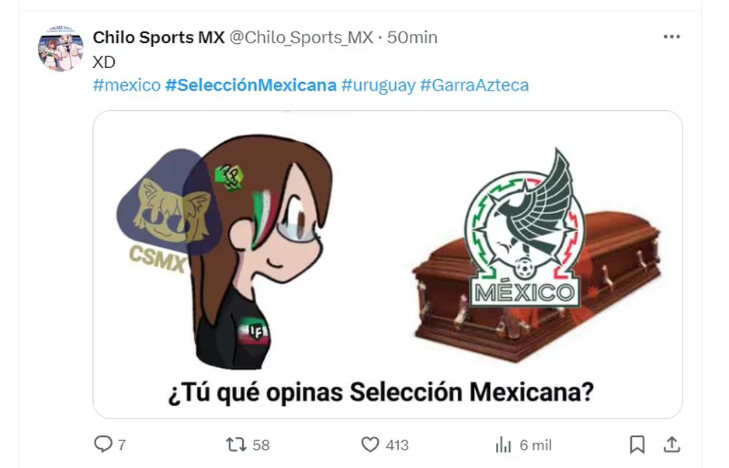Click the 58 reposts count

pos(261,445)
